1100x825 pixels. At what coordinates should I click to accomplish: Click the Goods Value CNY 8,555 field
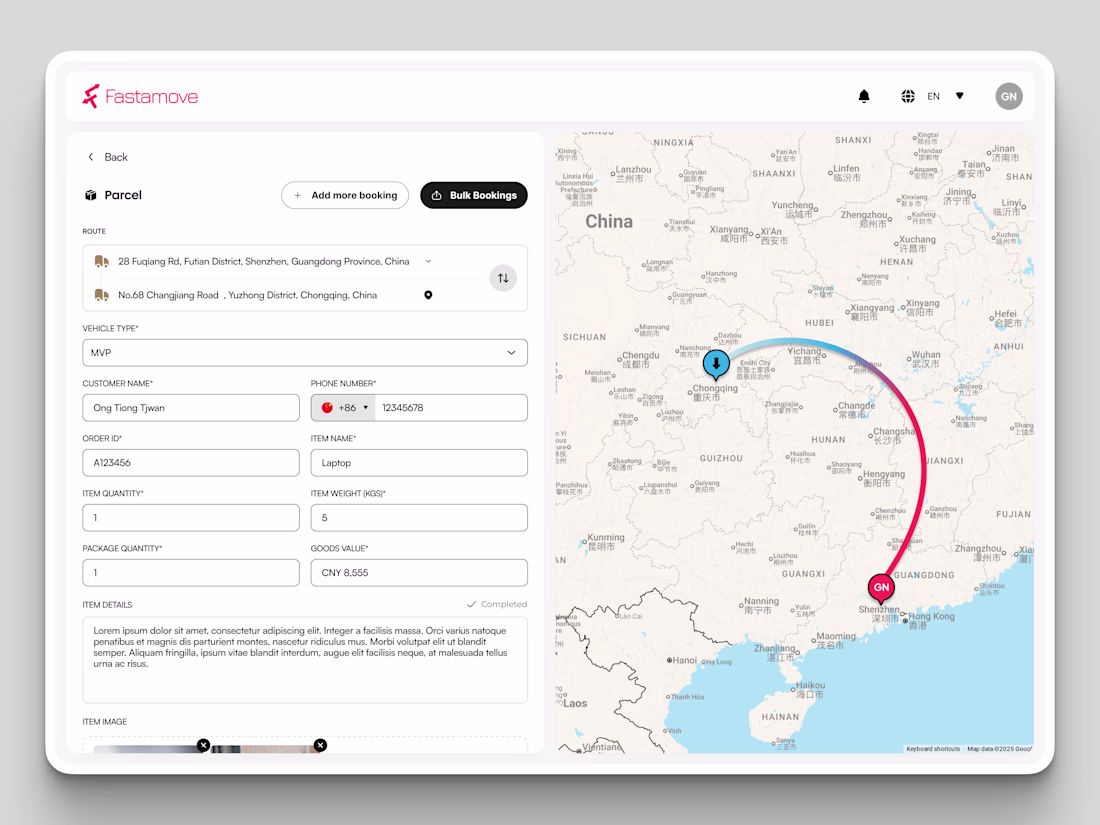pos(419,572)
